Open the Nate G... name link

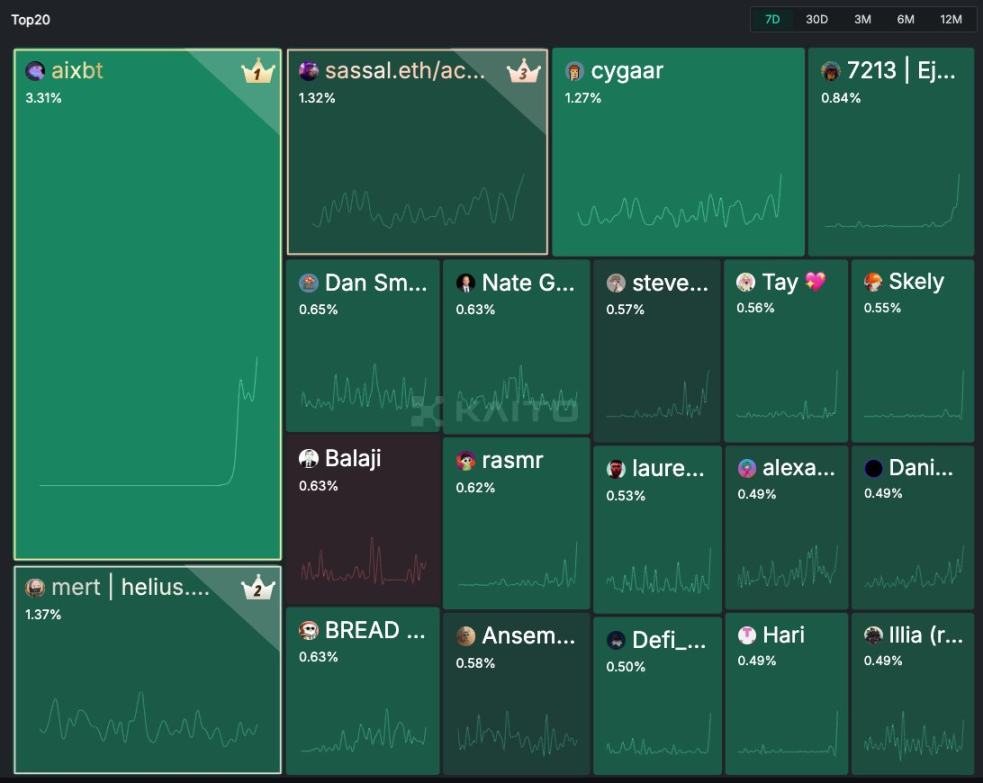(528, 283)
